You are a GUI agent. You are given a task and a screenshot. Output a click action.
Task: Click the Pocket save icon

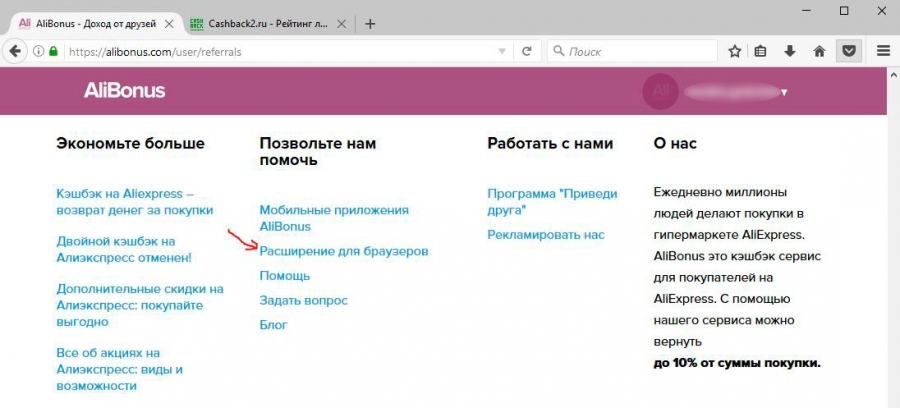point(849,52)
